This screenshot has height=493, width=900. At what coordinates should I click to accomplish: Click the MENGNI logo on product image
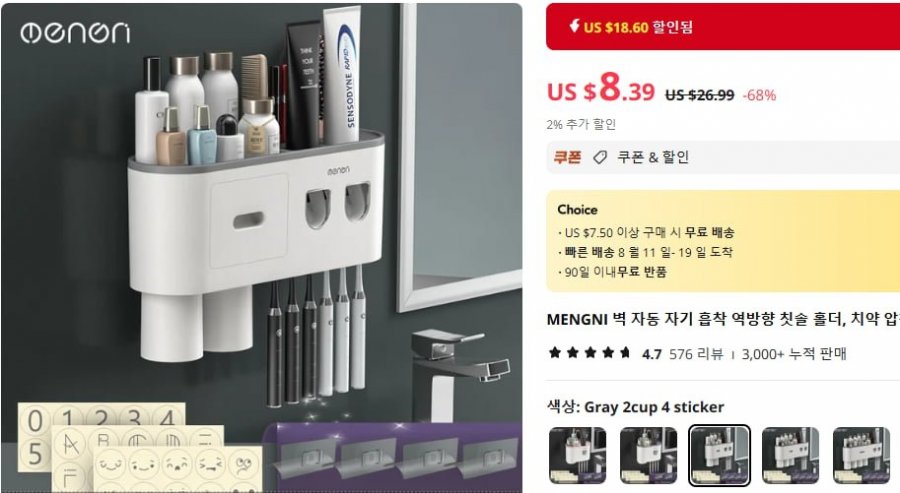[x=75, y=32]
